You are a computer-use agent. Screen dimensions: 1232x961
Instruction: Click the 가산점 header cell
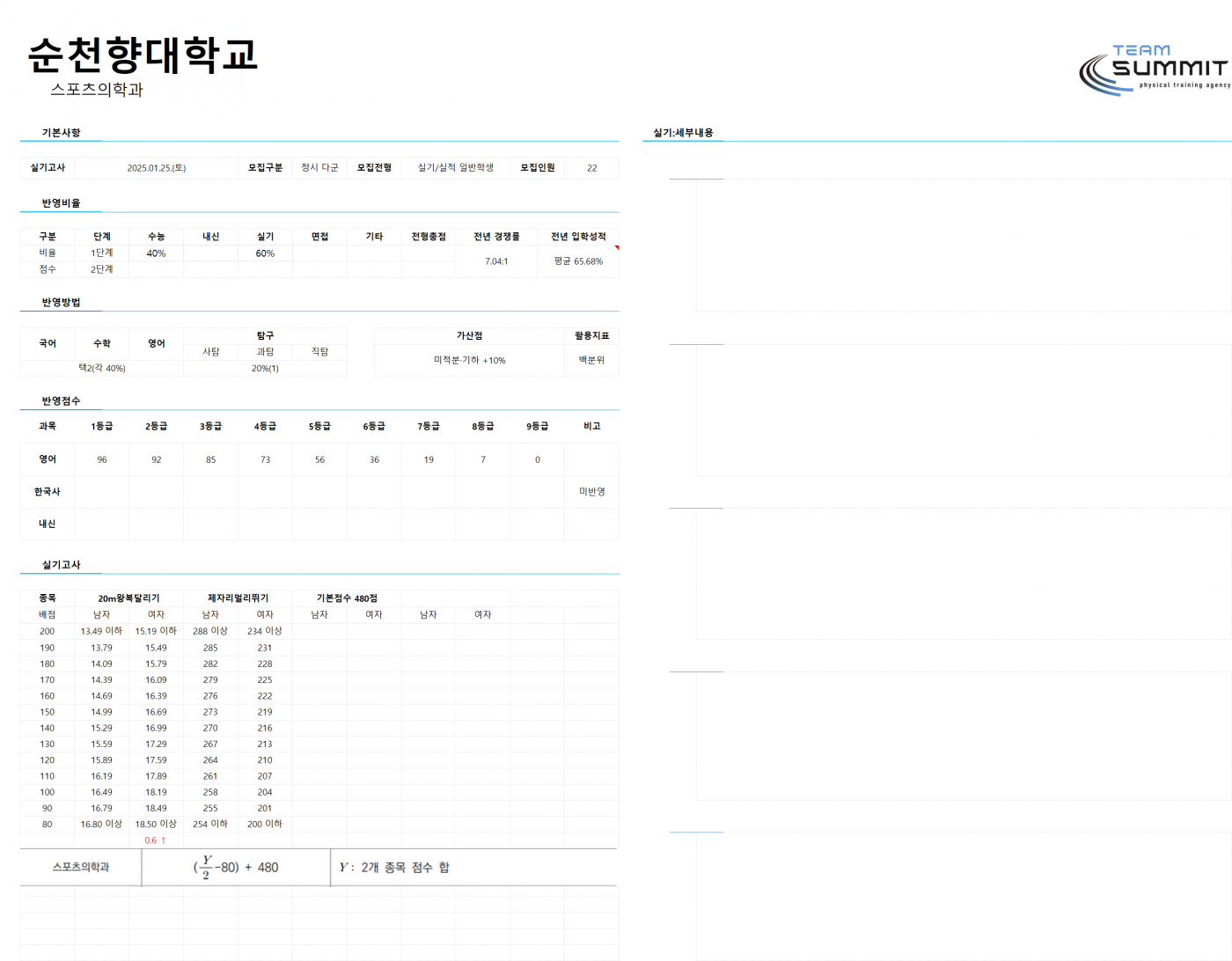tap(469, 336)
